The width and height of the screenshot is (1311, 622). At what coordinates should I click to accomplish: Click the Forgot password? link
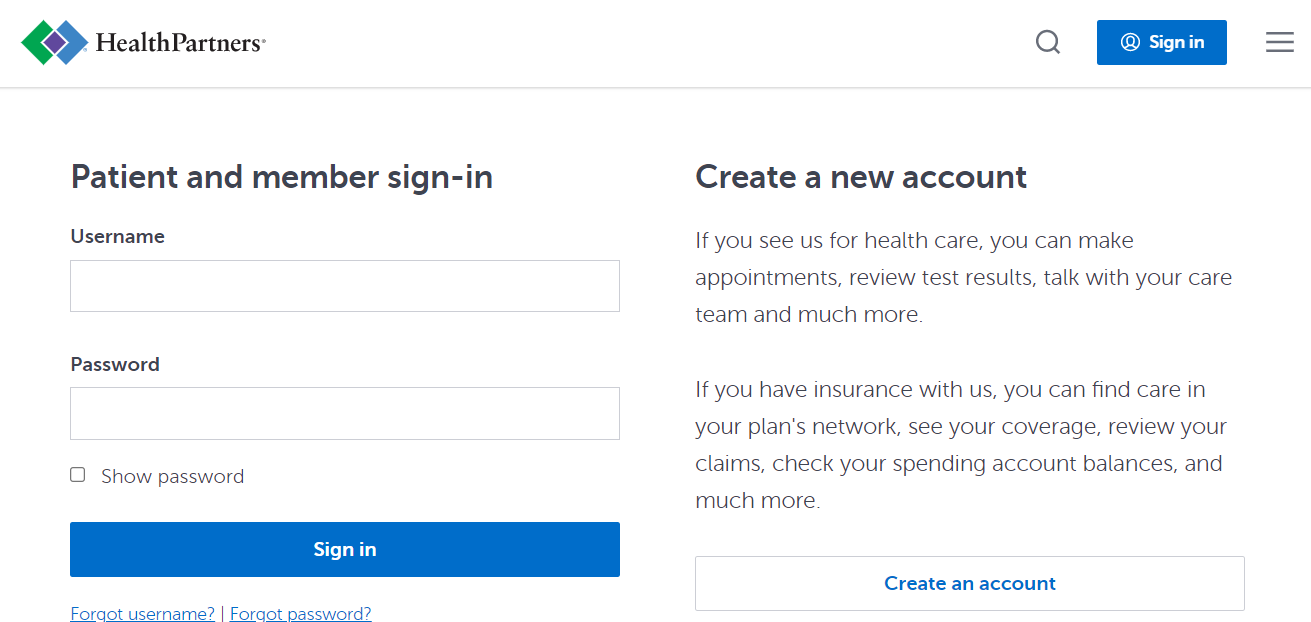pos(300,613)
